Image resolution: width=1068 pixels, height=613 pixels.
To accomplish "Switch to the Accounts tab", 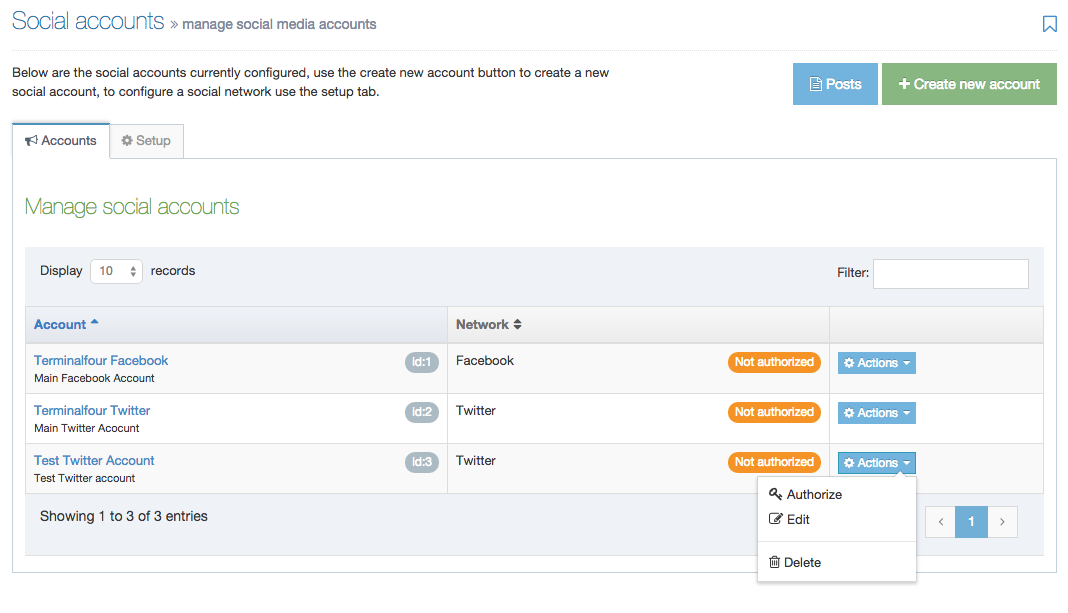I will point(61,141).
